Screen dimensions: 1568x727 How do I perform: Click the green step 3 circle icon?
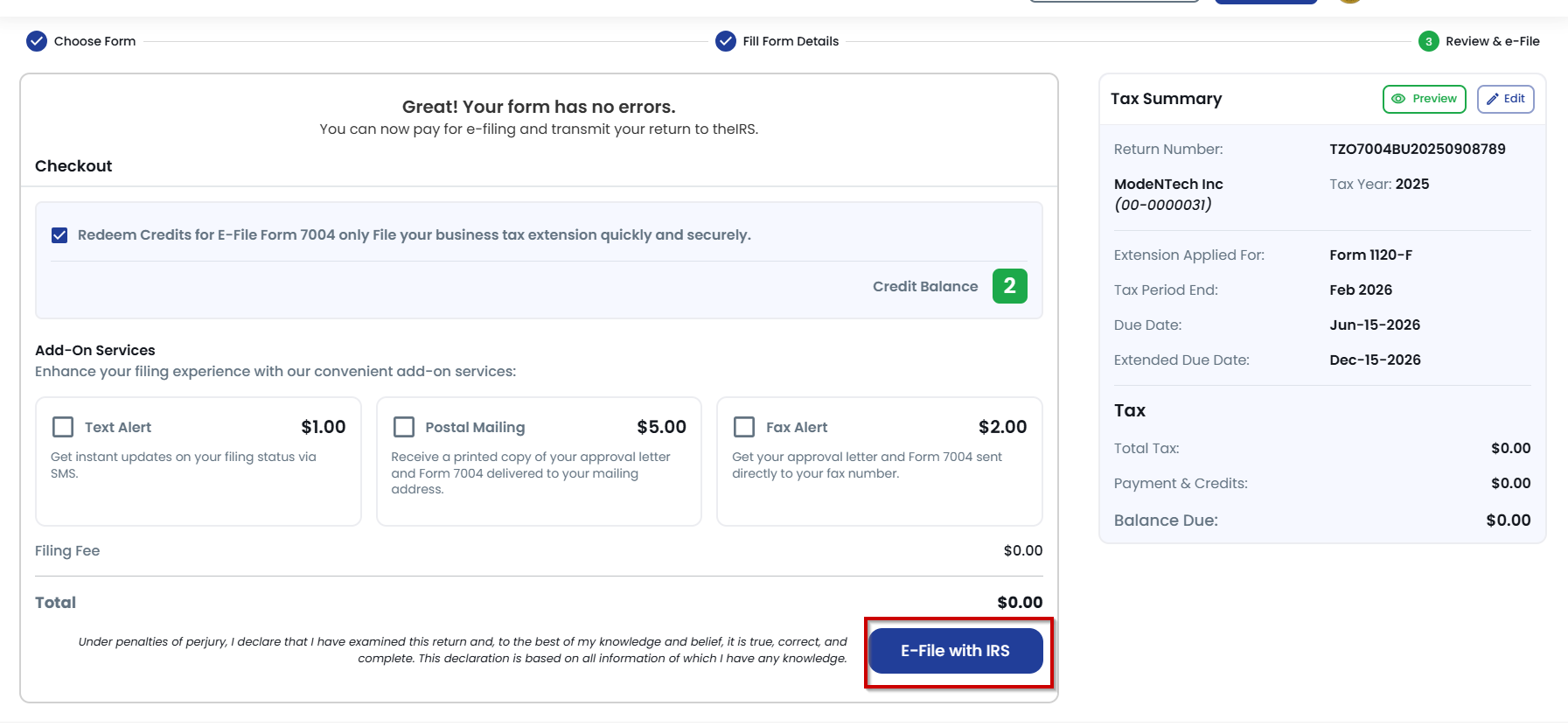coord(1429,41)
